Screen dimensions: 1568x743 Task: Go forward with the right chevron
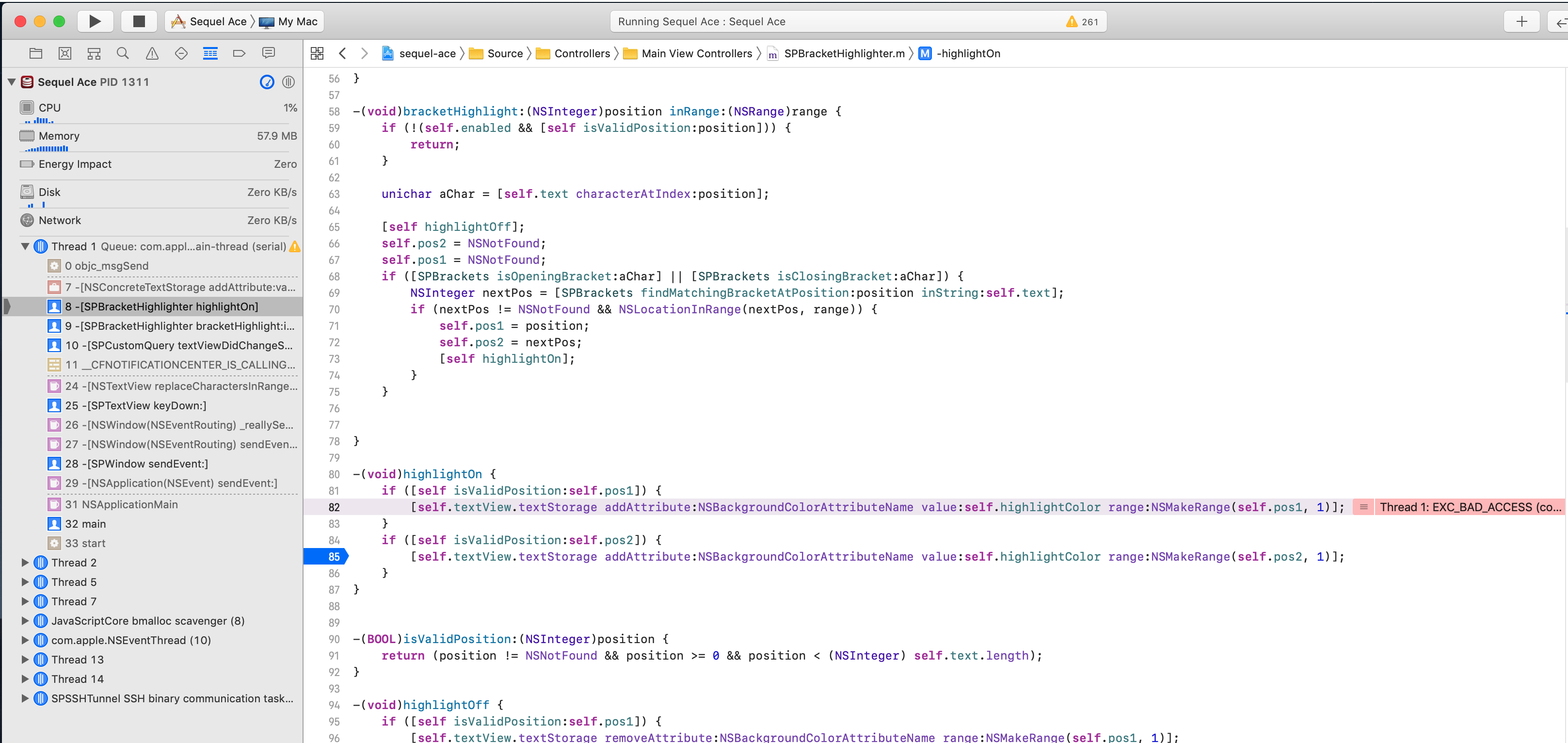click(365, 54)
